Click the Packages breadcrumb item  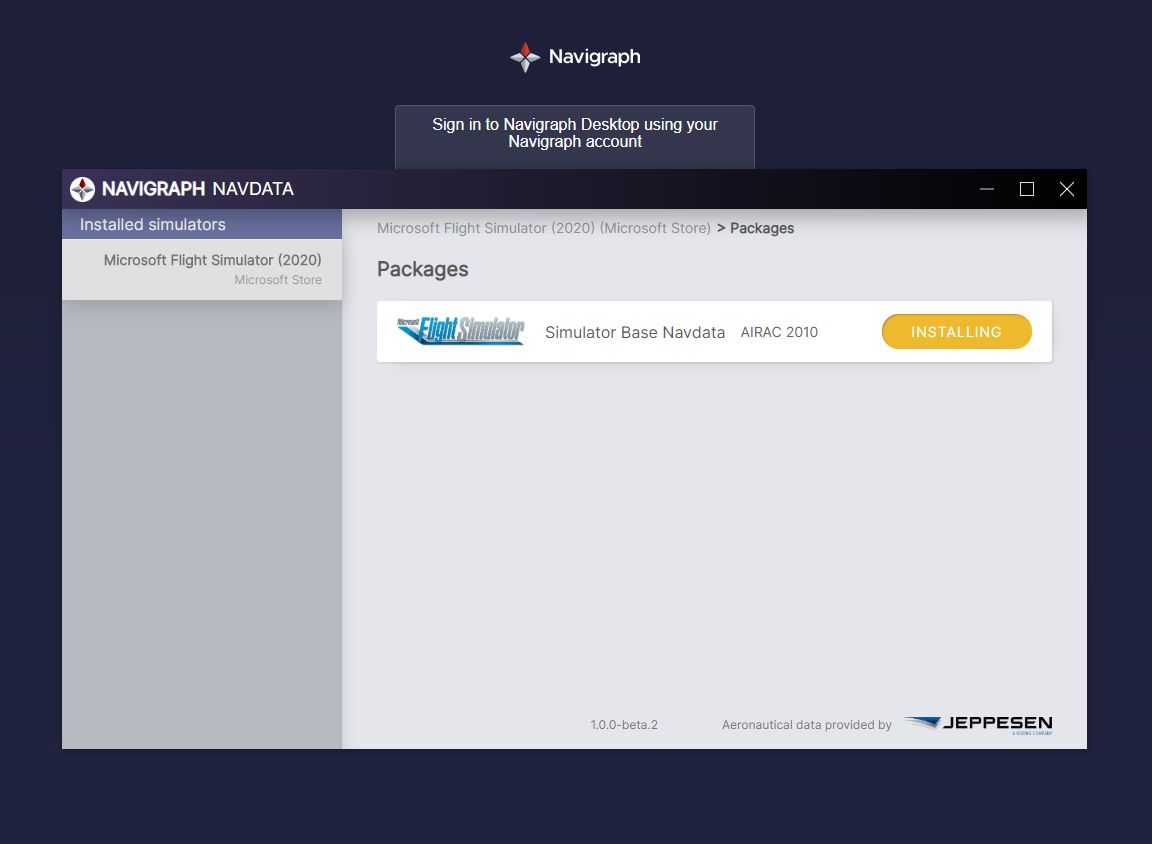(x=762, y=228)
